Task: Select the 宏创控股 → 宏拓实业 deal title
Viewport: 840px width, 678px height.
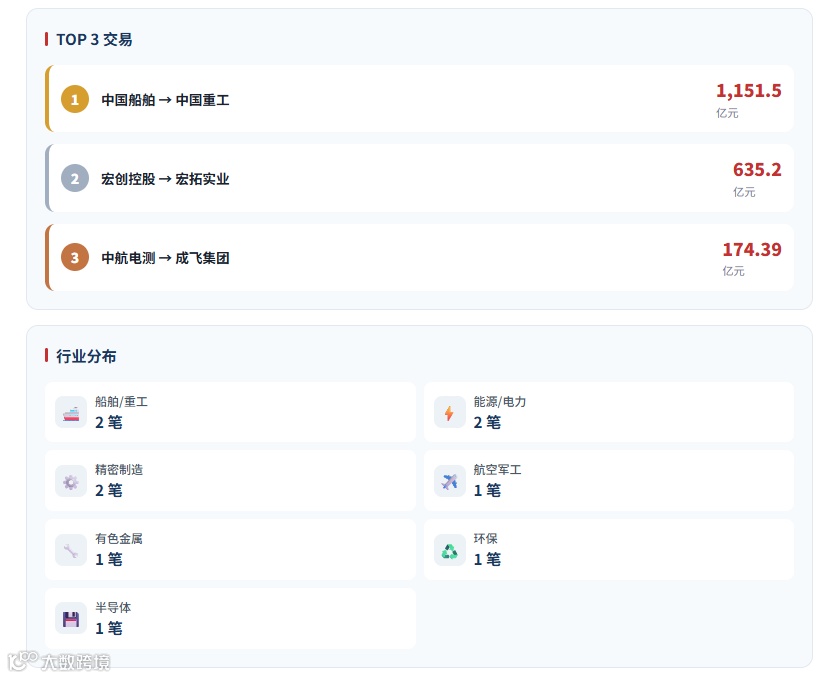Action: pos(166,179)
